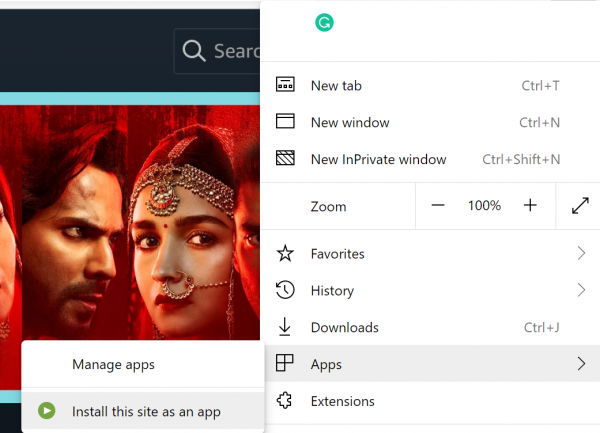Click the New tab icon
The width and height of the screenshot is (600, 433).
(285, 85)
